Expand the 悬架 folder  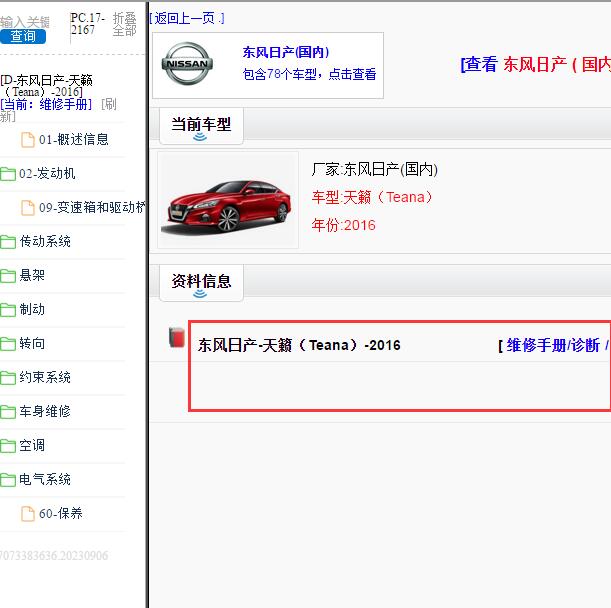point(32,276)
